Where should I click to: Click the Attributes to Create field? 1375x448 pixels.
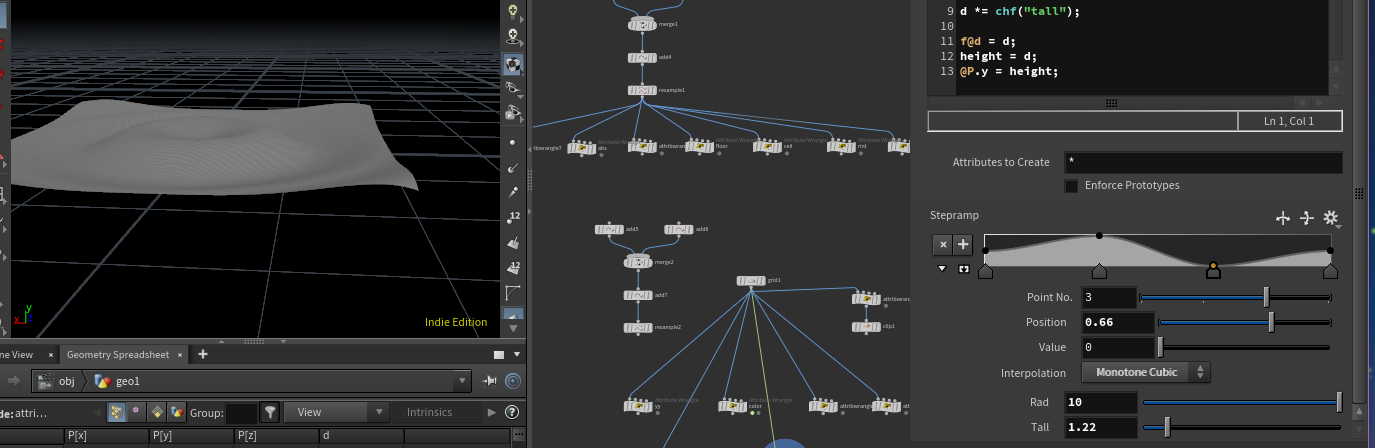tap(1201, 162)
